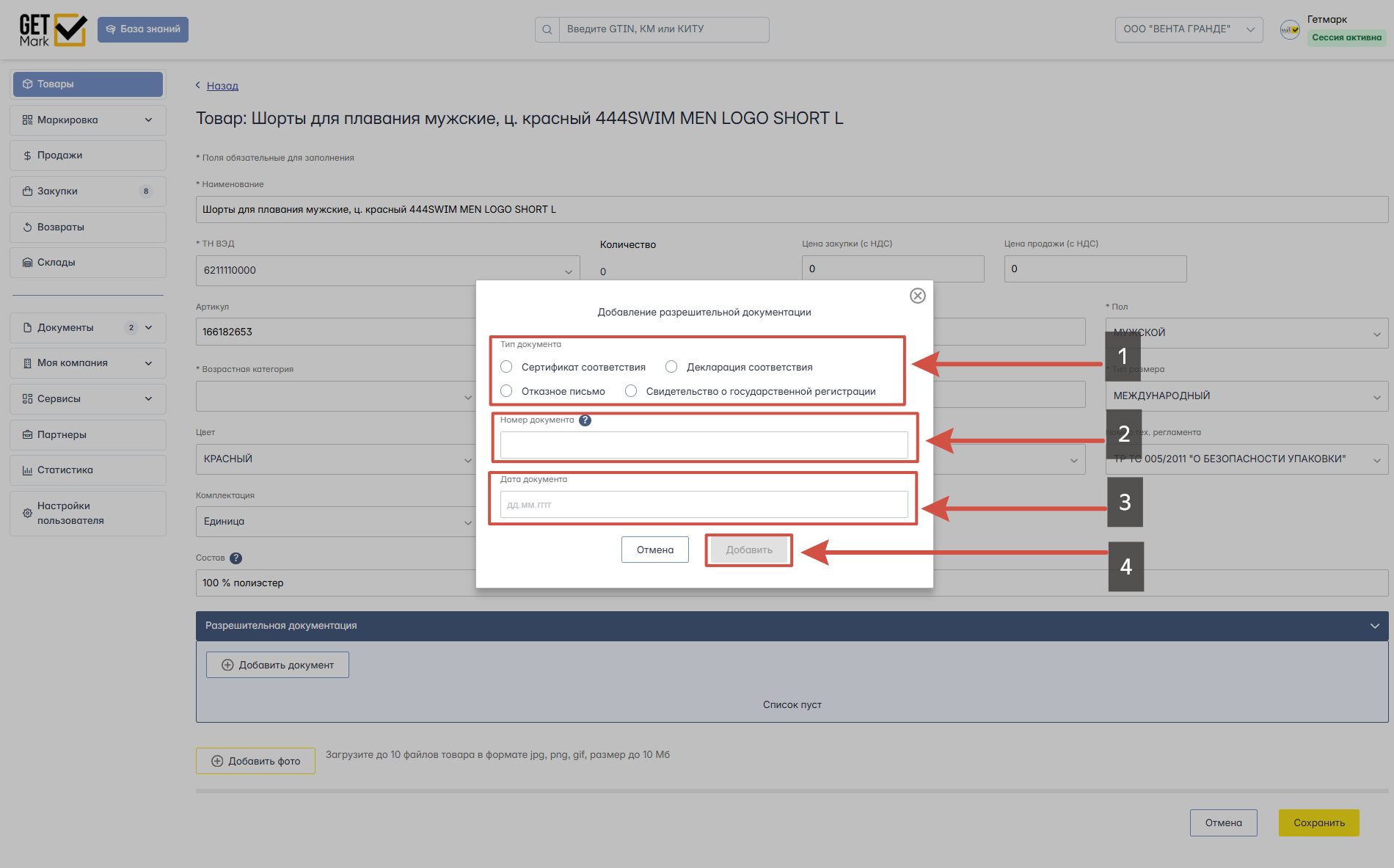The image size is (1394, 868).
Task: Open Настройки пользователя in sidebar
Action: point(88,514)
